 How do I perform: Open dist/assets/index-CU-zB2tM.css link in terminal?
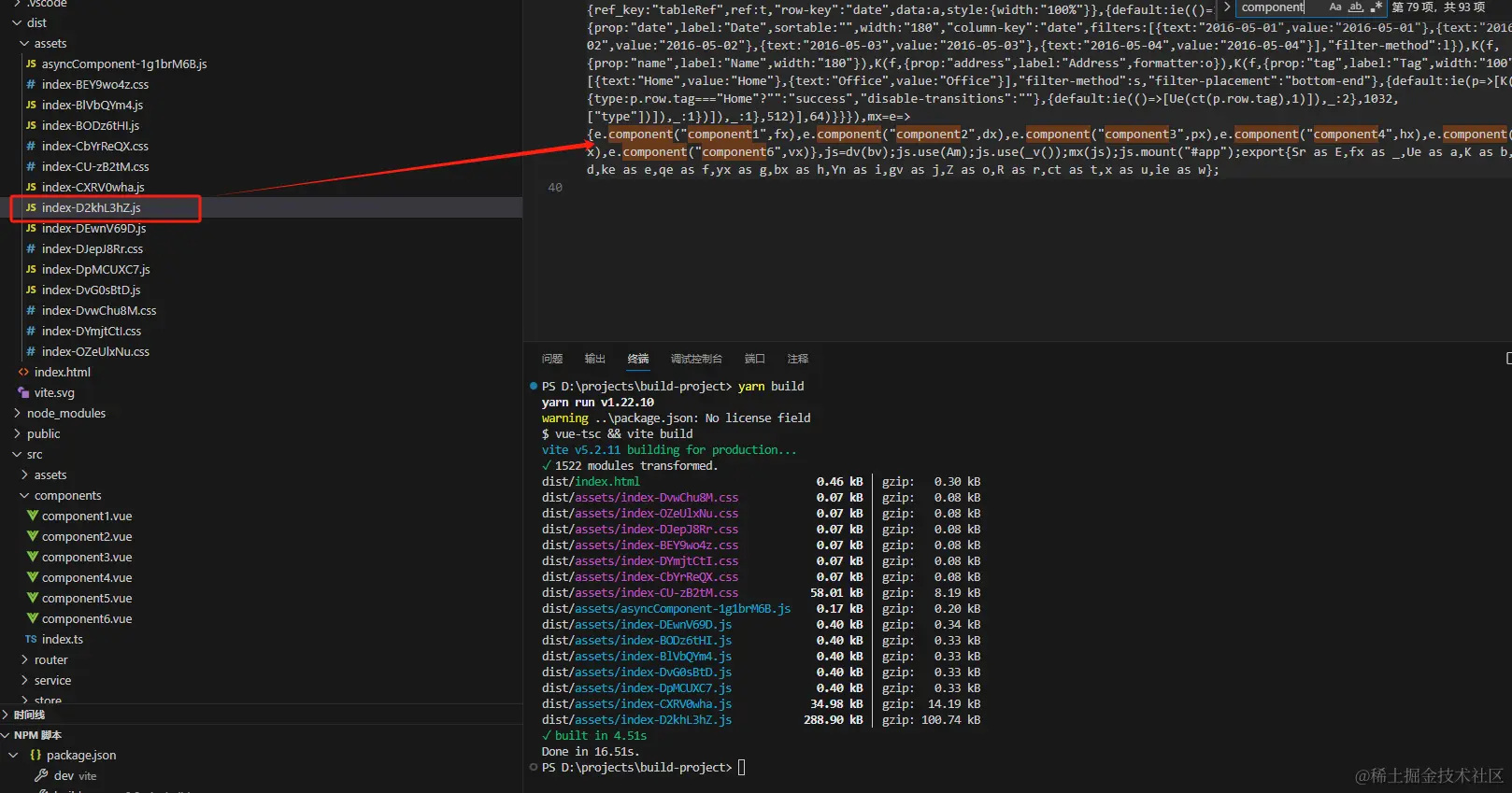(640, 593)
